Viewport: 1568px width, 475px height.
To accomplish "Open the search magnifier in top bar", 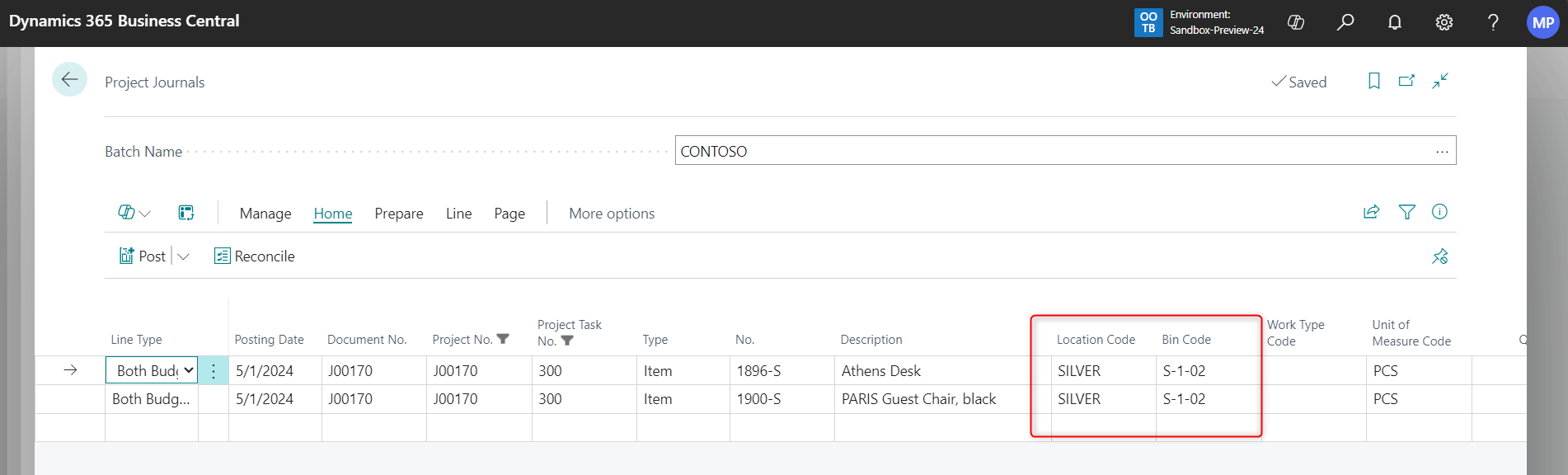I will pos(1345,22).
